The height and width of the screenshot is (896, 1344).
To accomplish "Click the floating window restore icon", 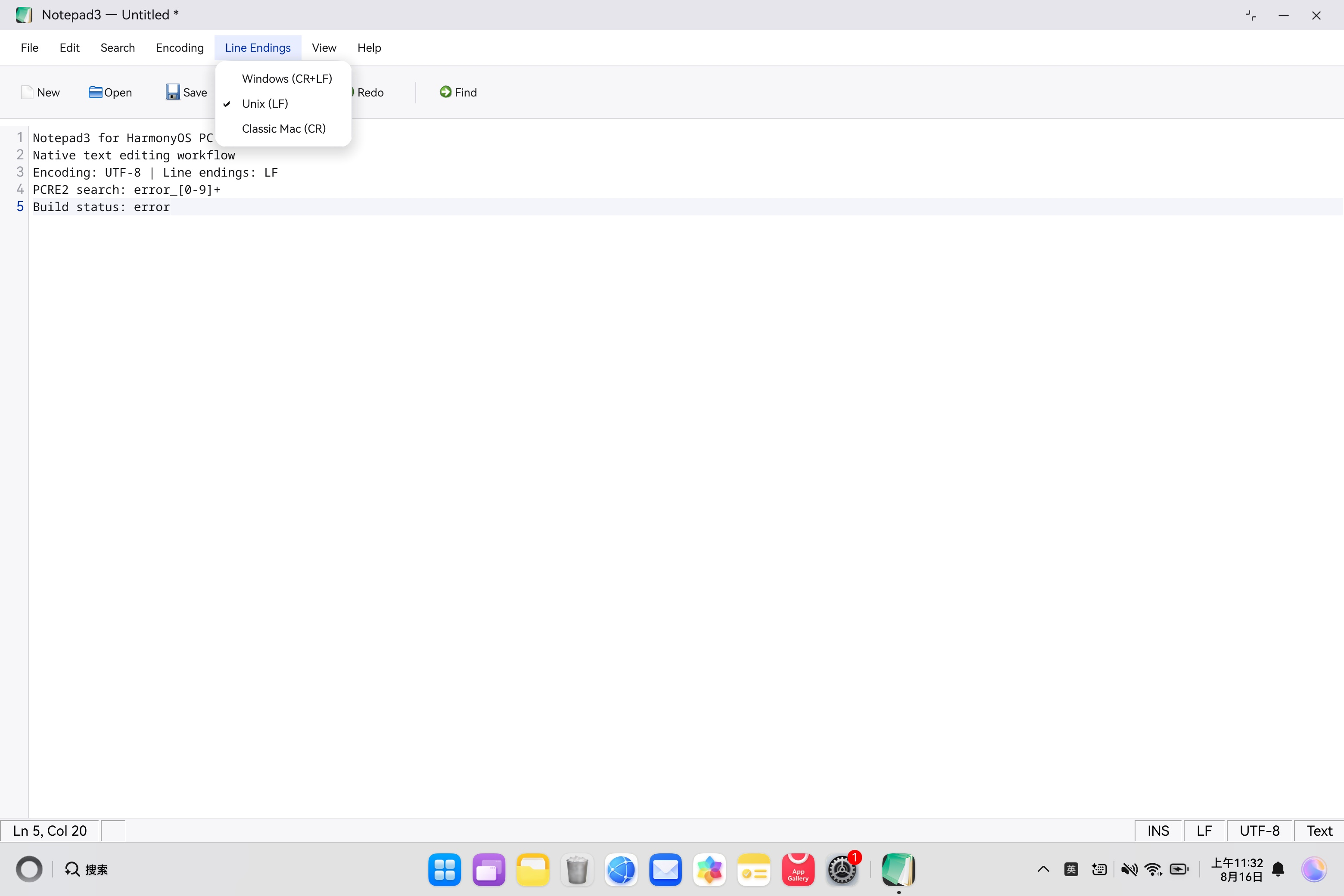I will 1251,16.
